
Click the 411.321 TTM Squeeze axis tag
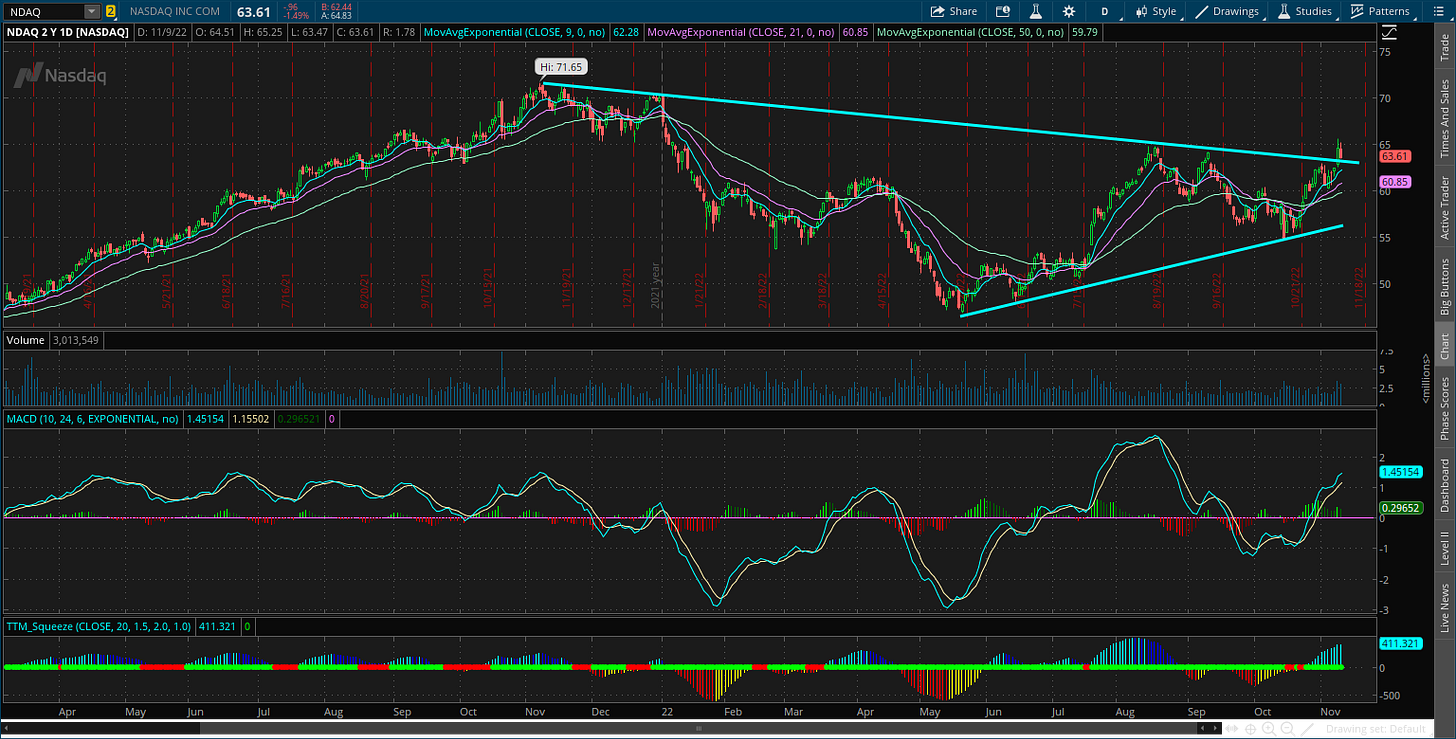coord(1401,643)
